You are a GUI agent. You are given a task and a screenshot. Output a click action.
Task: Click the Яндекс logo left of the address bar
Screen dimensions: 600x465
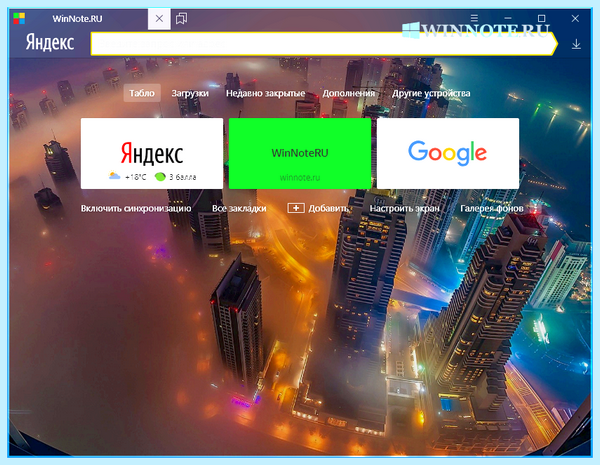(50, 42)
